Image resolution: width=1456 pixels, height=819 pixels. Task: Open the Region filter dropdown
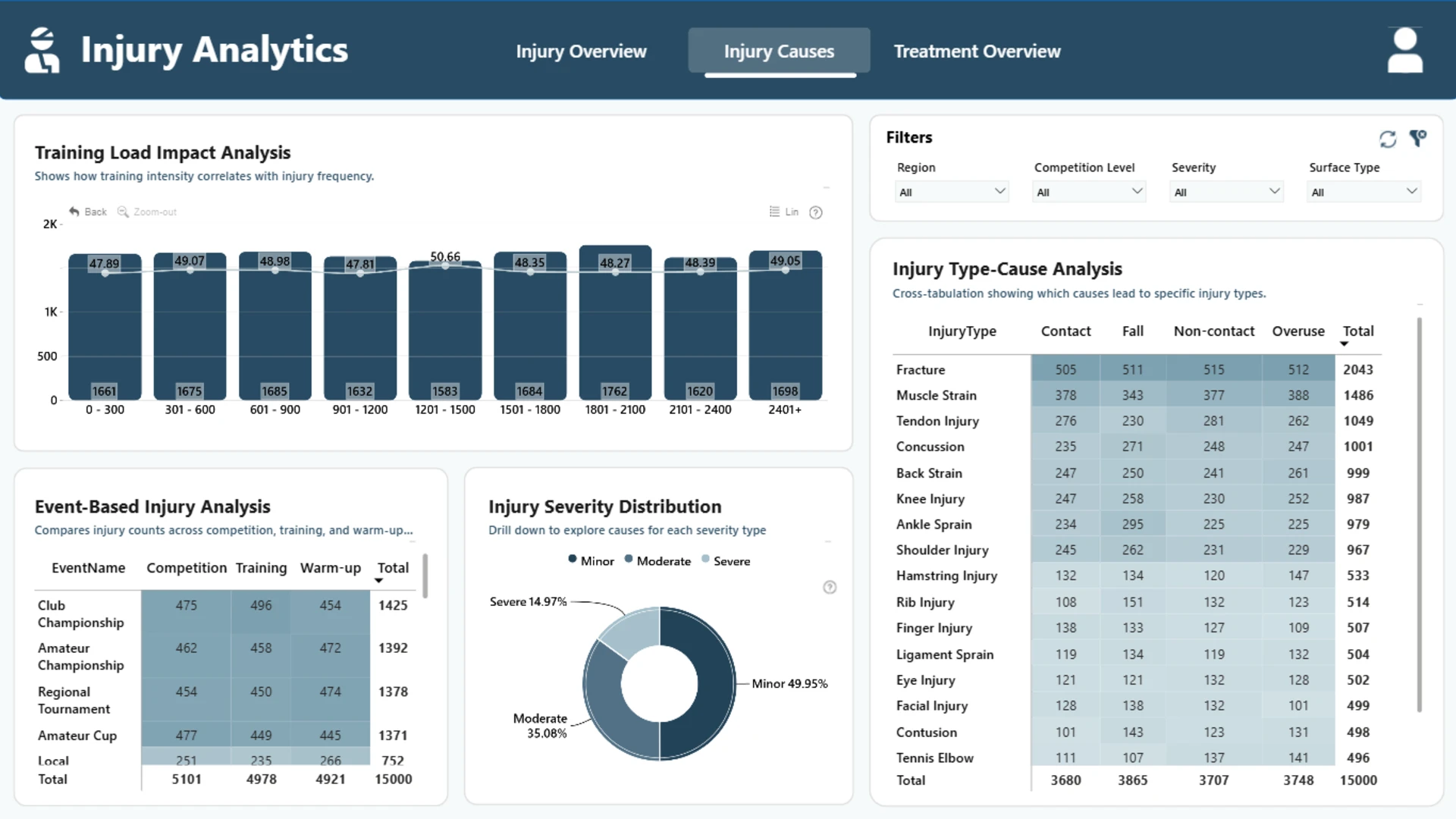[952, 192]
